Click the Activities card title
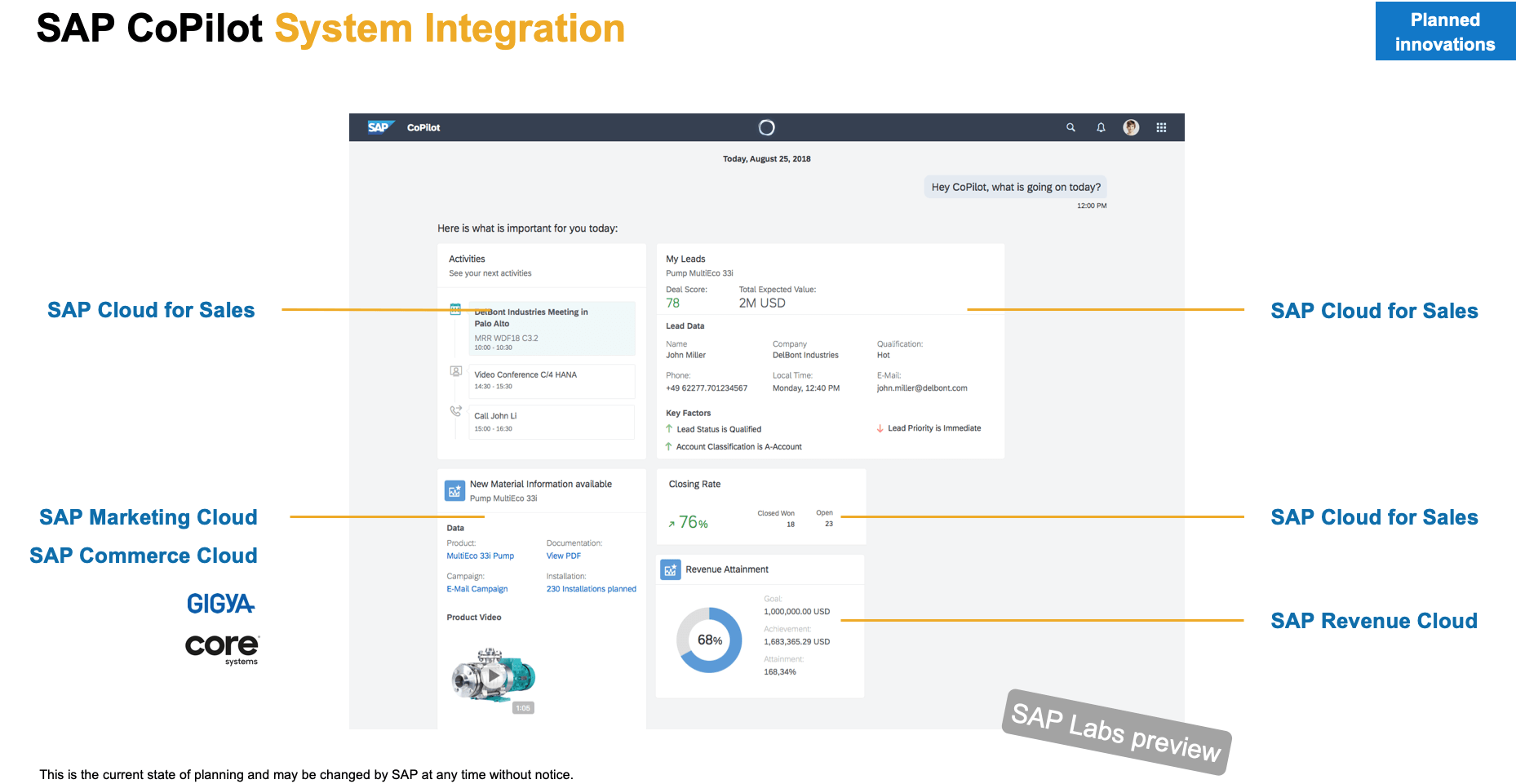 [x=467, y=259]
